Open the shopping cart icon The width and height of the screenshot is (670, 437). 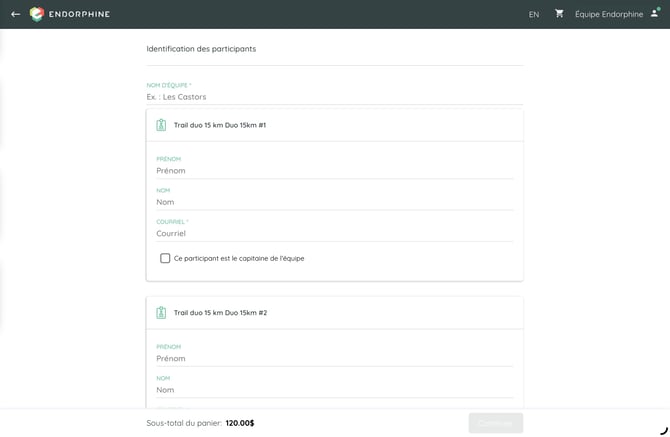[x=559, y=14]
